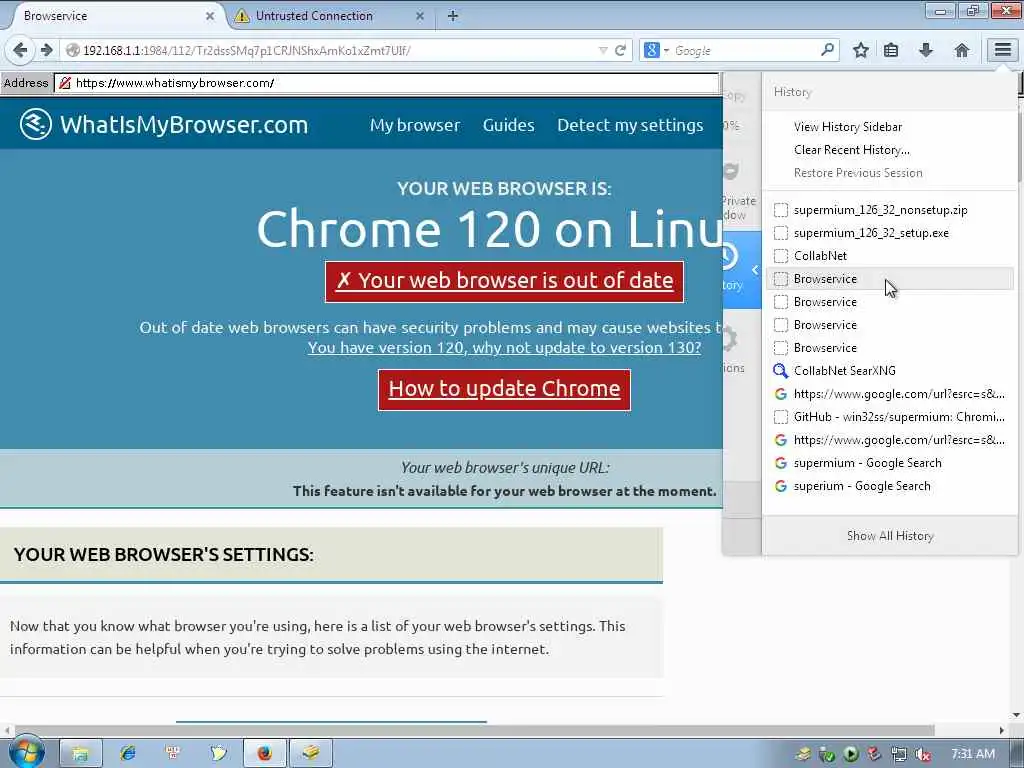The width and height of the screenshot is (1024, 768).
Task: Click the scroll down arrow
Action: click(x=1016, y=716)
